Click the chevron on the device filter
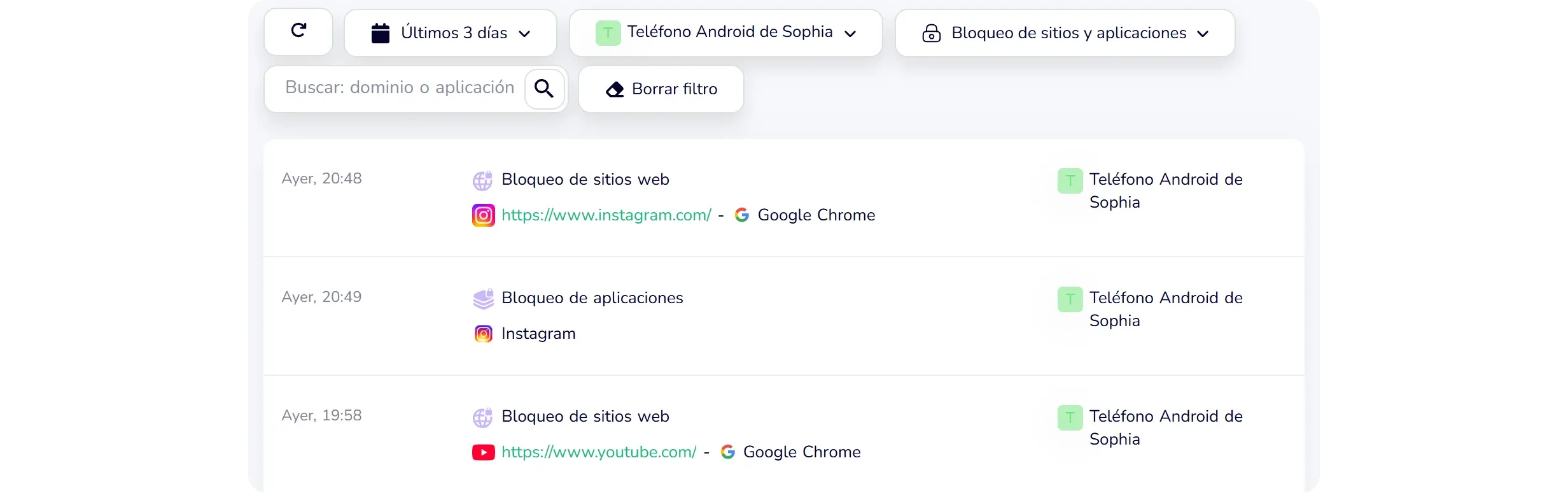Screen dimensions: 1568x493 [850, 34]
